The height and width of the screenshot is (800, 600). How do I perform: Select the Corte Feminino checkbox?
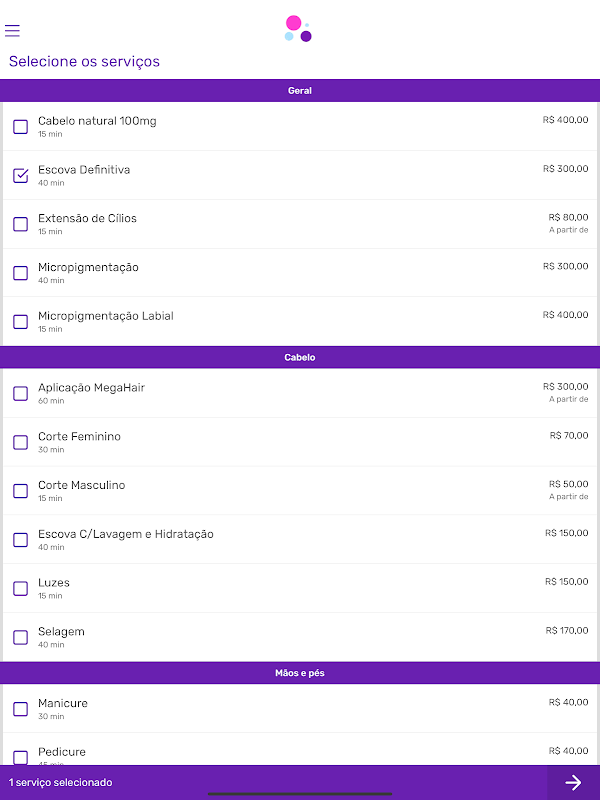tap(20, 442)
